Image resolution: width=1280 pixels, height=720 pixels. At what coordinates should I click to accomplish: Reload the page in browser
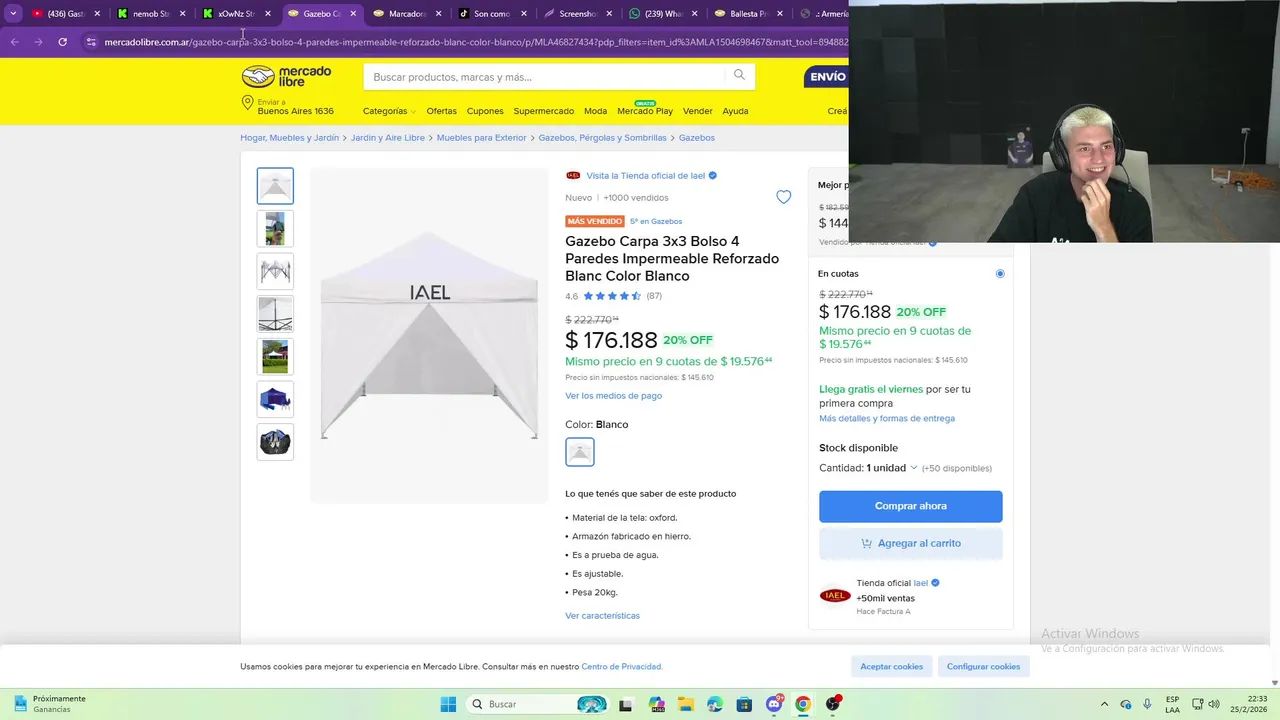pyautogui.click(x=62, y=42)
